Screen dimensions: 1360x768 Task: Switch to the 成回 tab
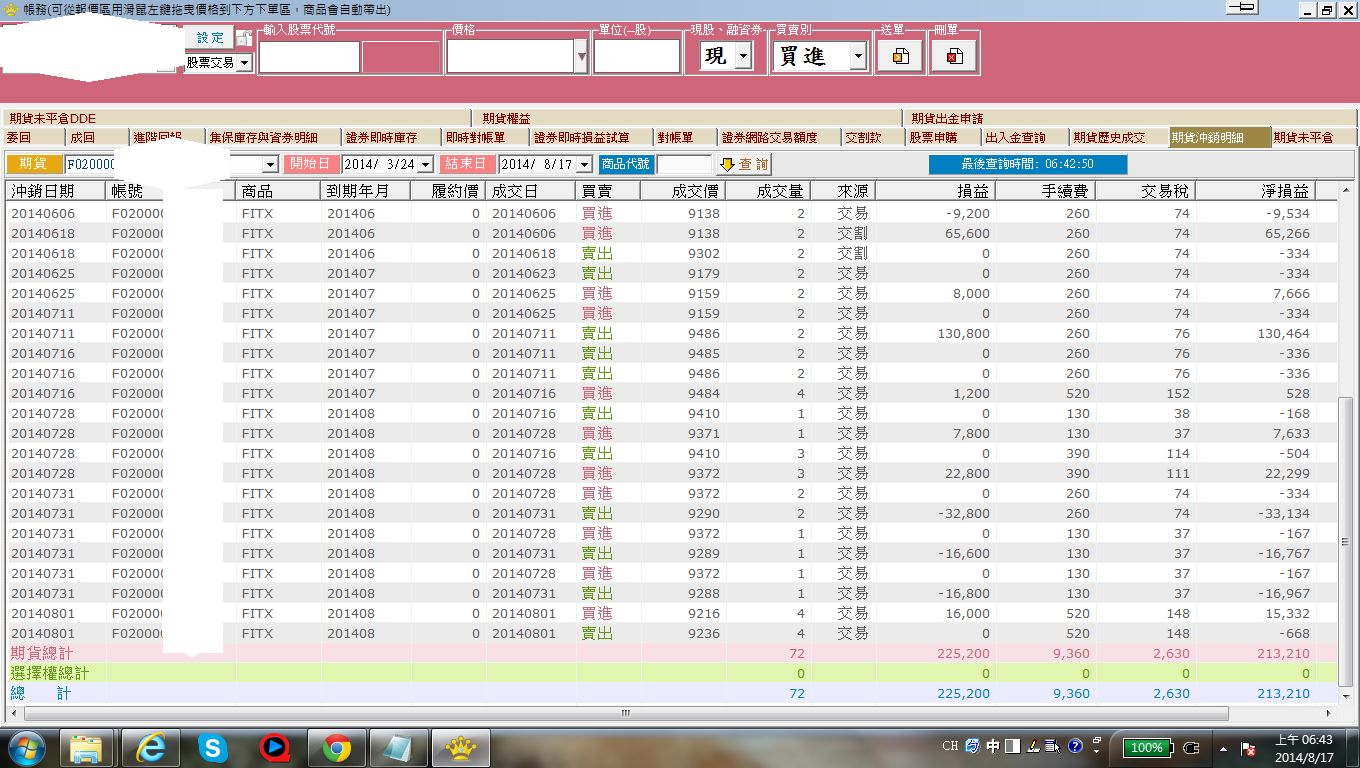[95, 137]
